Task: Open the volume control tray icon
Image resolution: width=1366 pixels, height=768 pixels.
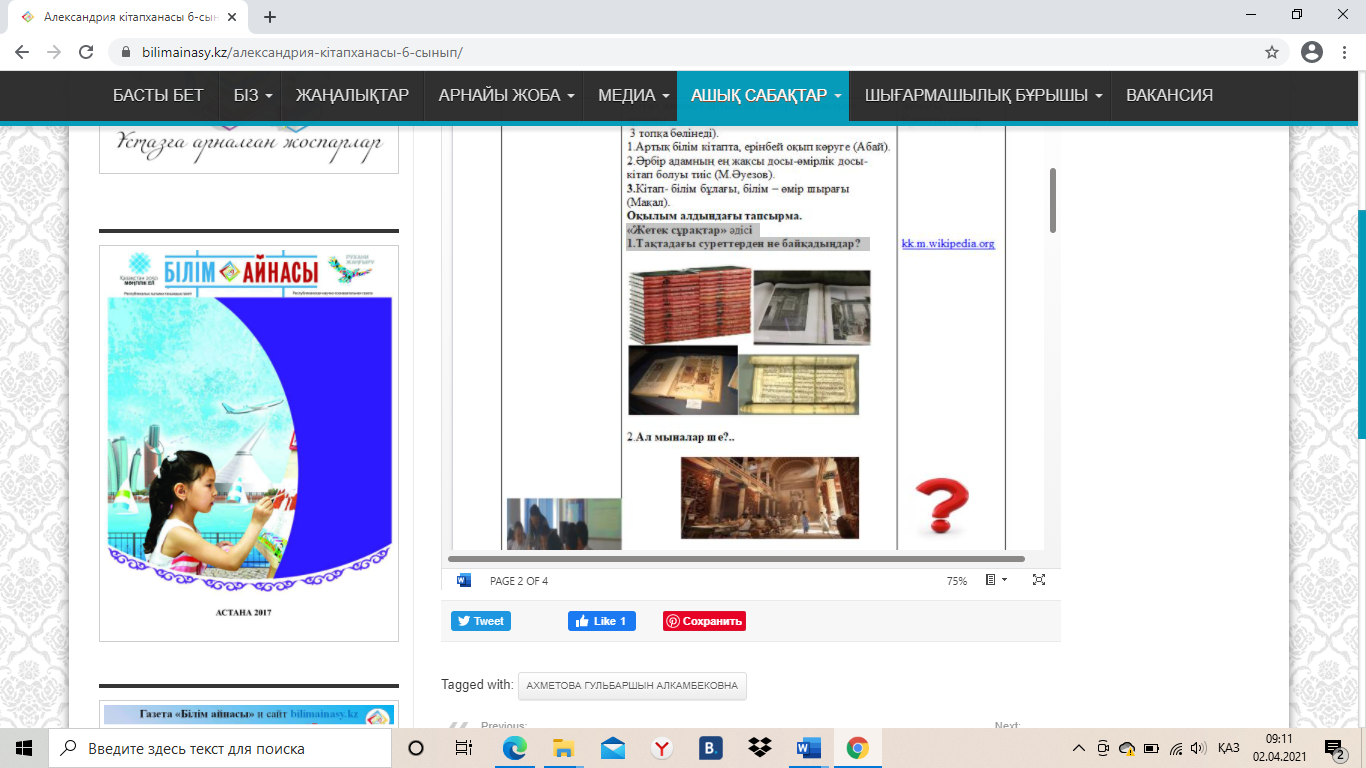Action: [x=1199, y=748]
